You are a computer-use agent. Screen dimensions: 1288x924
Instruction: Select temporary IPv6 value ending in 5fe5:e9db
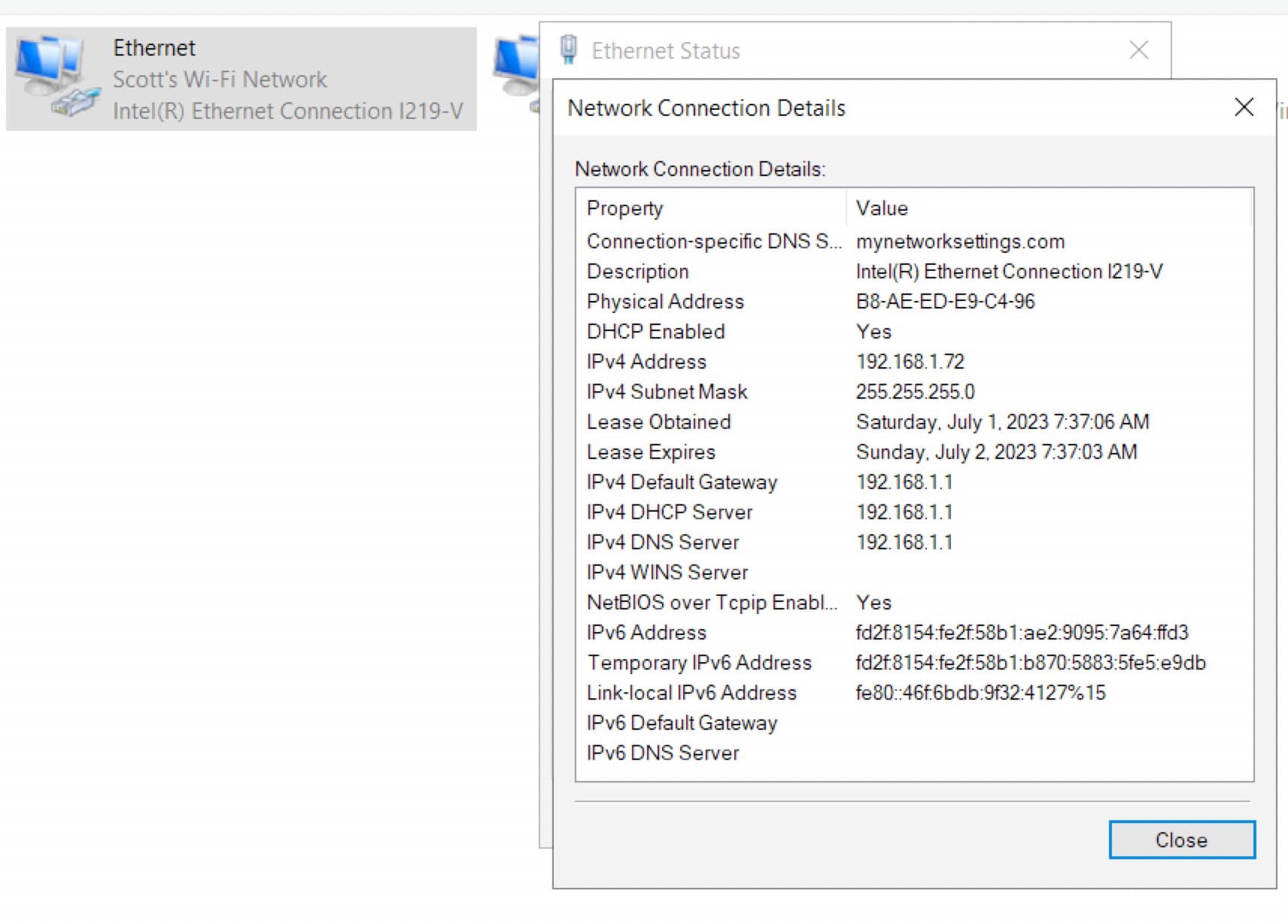pos(1031,663)
